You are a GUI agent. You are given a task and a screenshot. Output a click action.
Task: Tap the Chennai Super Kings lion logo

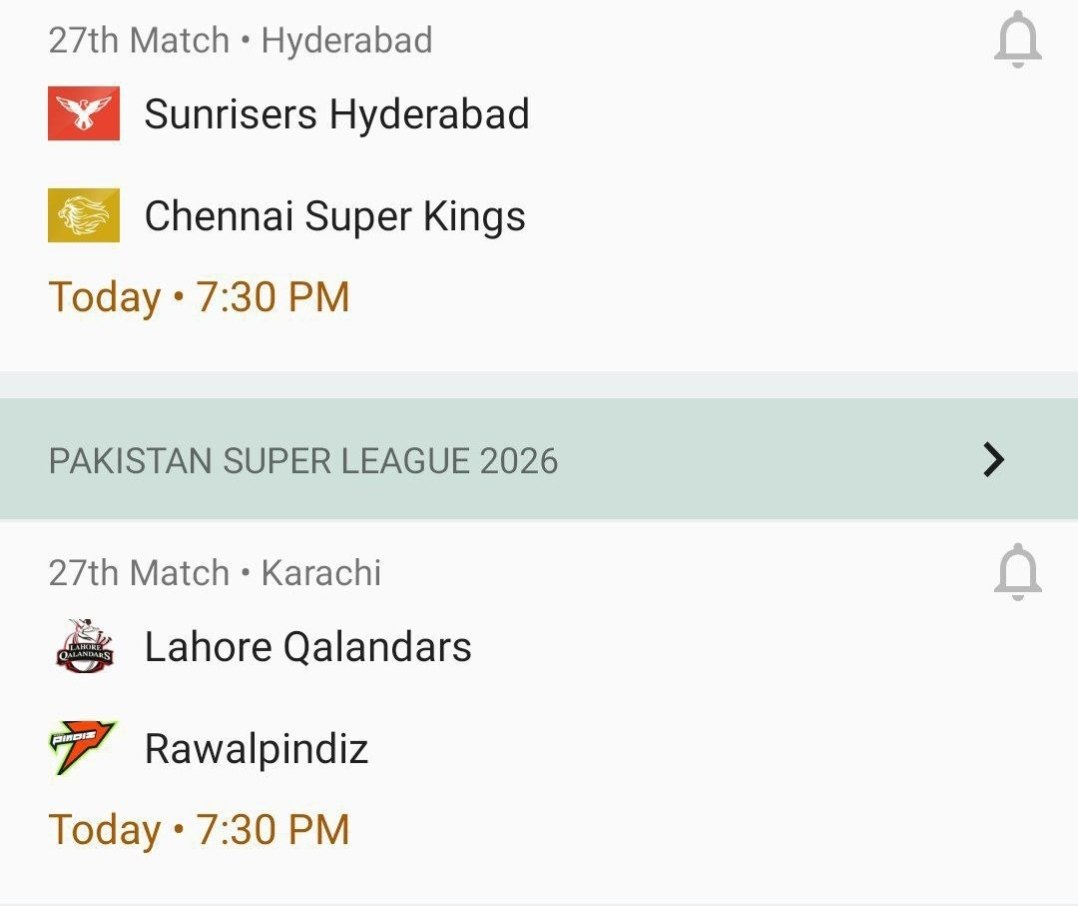(84, 216)
